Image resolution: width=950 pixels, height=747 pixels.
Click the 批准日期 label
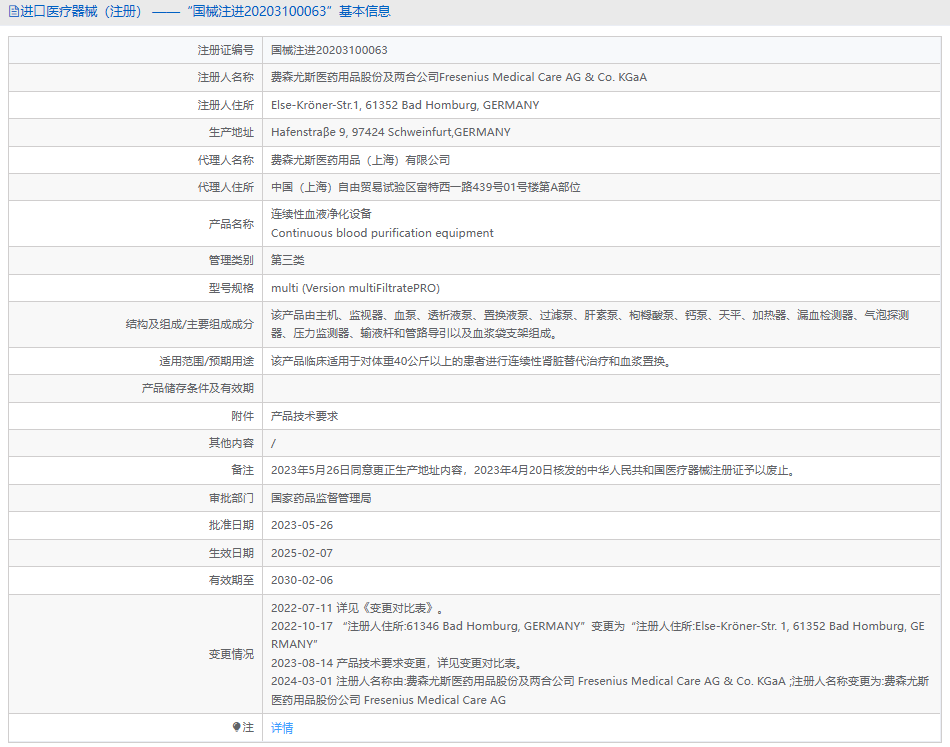pyautogui.click(x=231, y=525)
